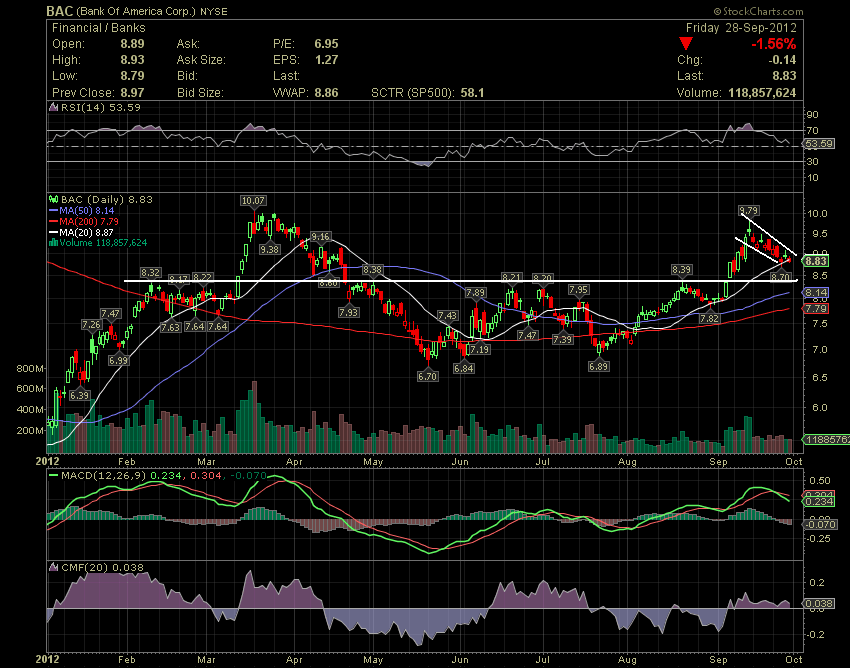Click the 10.07 peak price label
The height and width of the screenshot is (668, 850).
tap(253, 201)
